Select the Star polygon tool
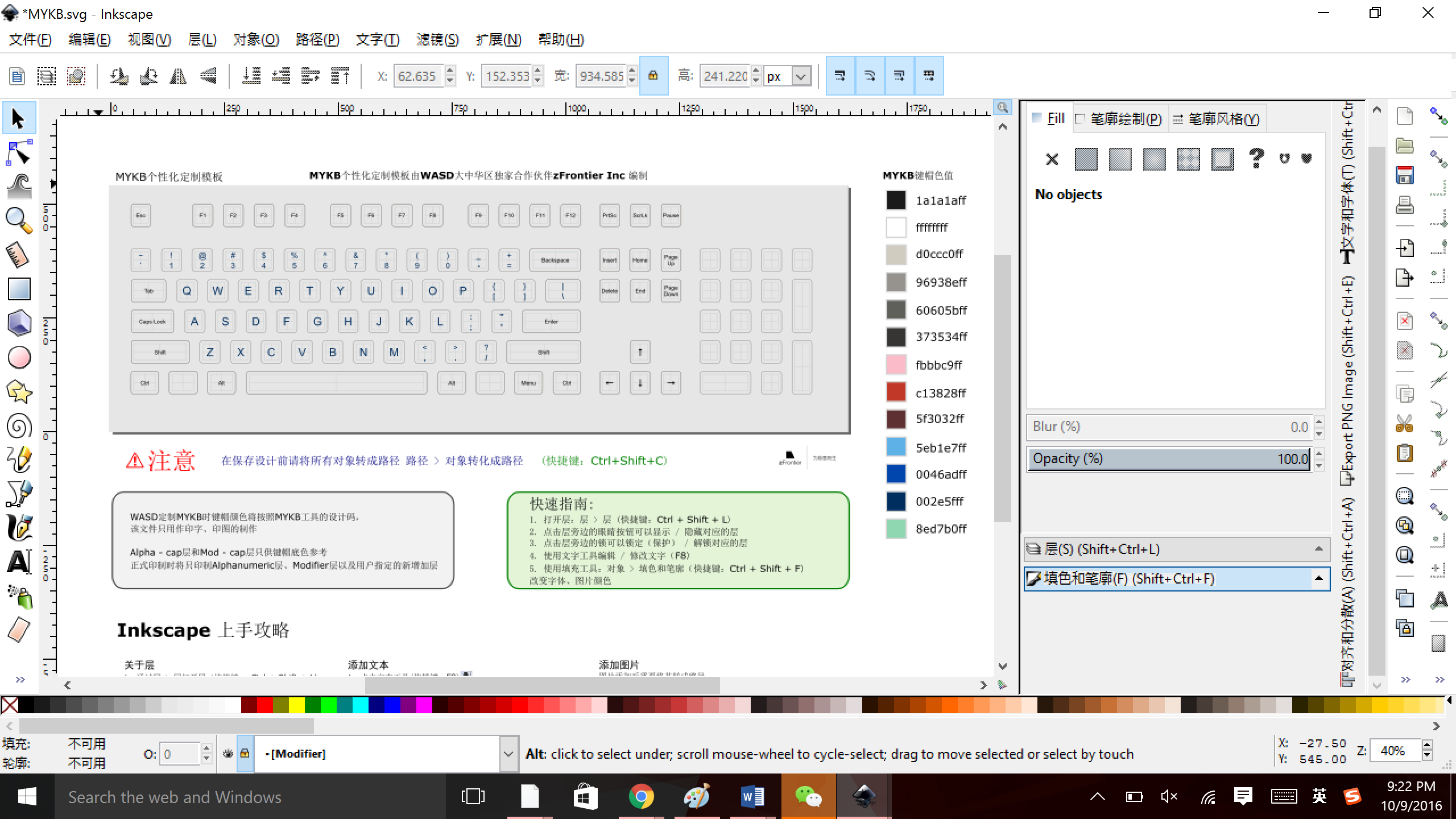This screenshot has width=1456, height=819. click(x=19, y=392)
